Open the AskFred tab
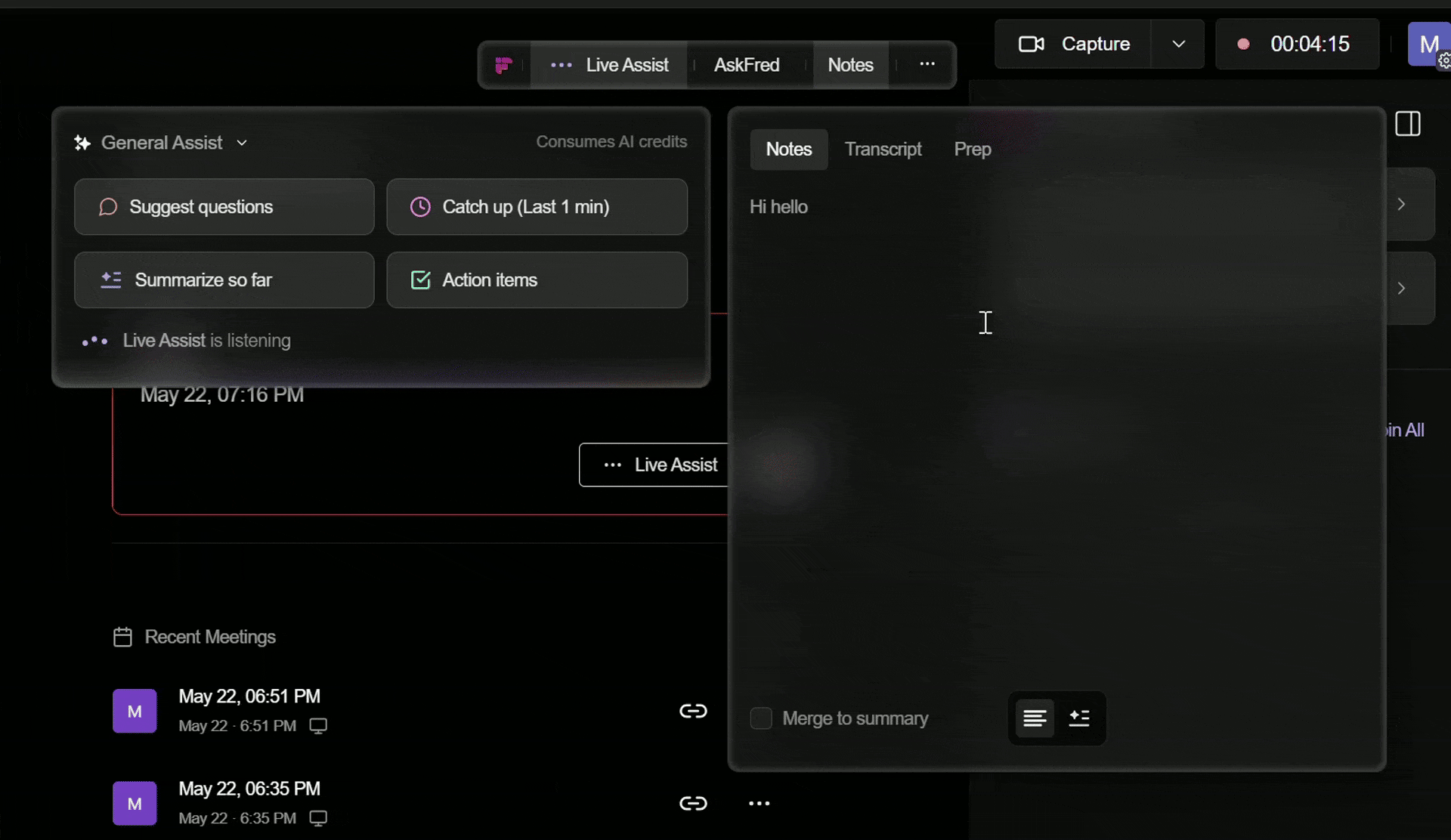 point(747,66)
